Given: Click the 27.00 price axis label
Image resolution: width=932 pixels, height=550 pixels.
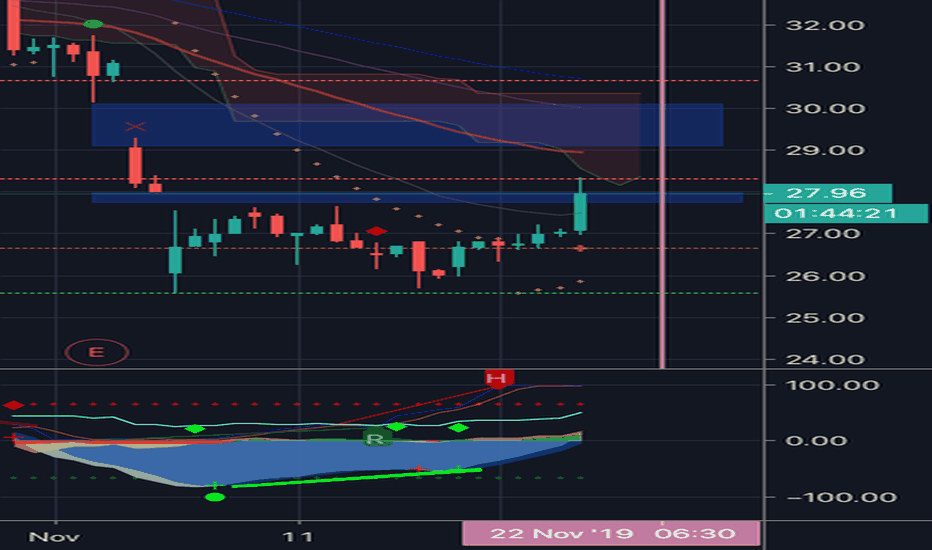Looking at the screenshot, I should [x=823, y=233].
